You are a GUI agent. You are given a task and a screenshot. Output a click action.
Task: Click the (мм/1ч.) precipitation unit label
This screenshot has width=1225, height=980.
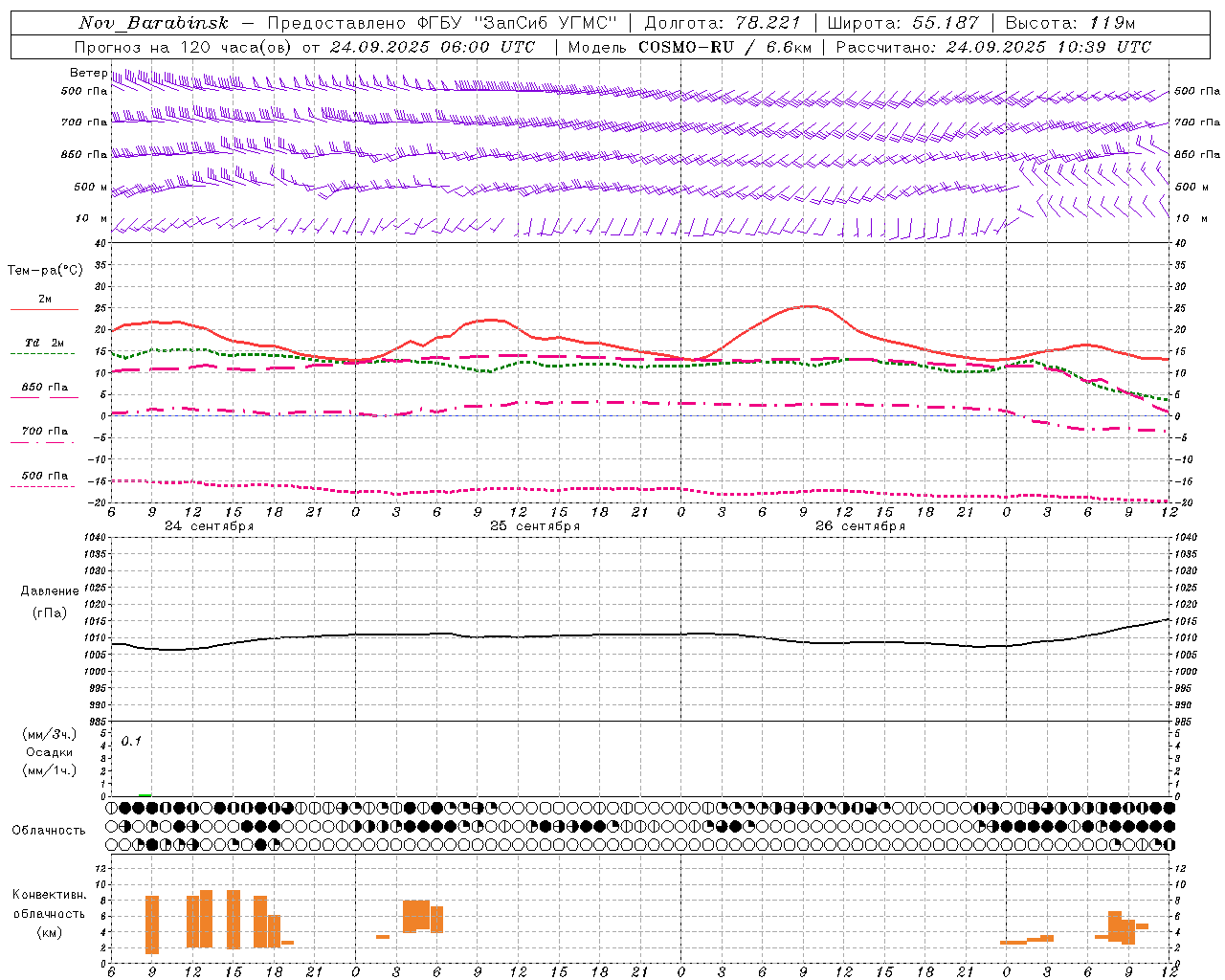[49, 771]
